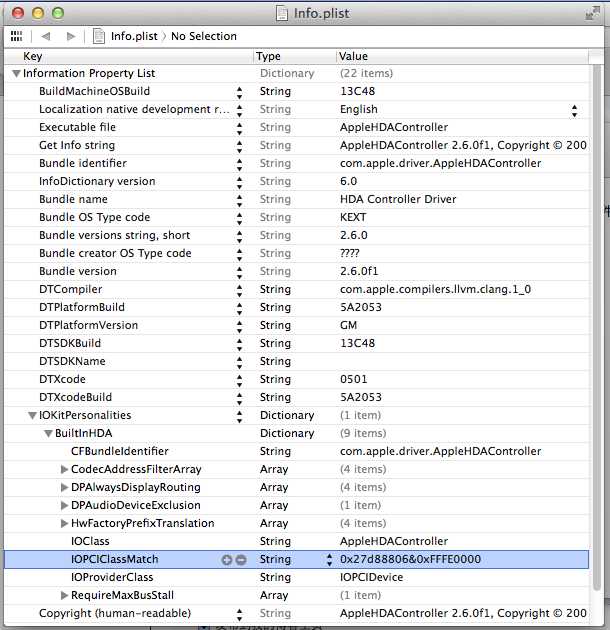Click the add (+) button on the IOPCIClassMatch row
The image size is (610, 630).
[227, 559]
